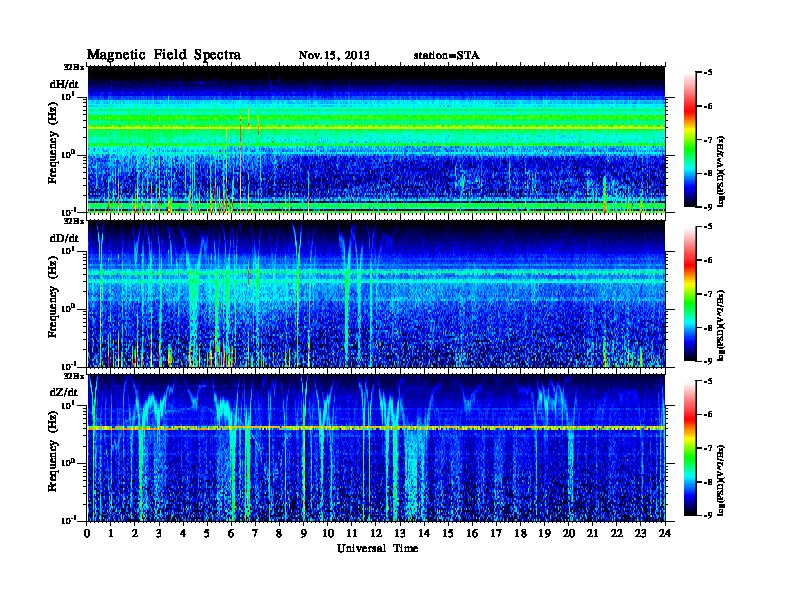Image resolution: width=792 pixels, height=612 pixels.
Task: Click hour "22" on the Universal Time axis
Action: [x=616, y=533]
